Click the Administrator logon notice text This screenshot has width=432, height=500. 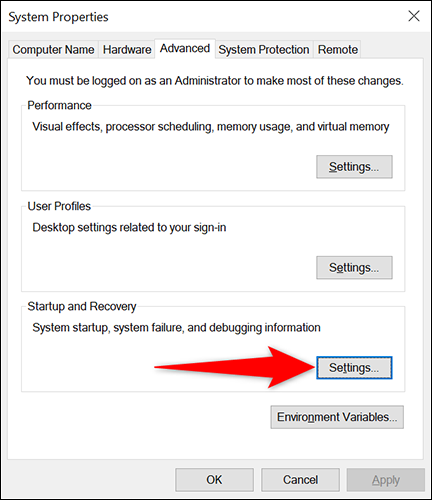coord(215,81)
